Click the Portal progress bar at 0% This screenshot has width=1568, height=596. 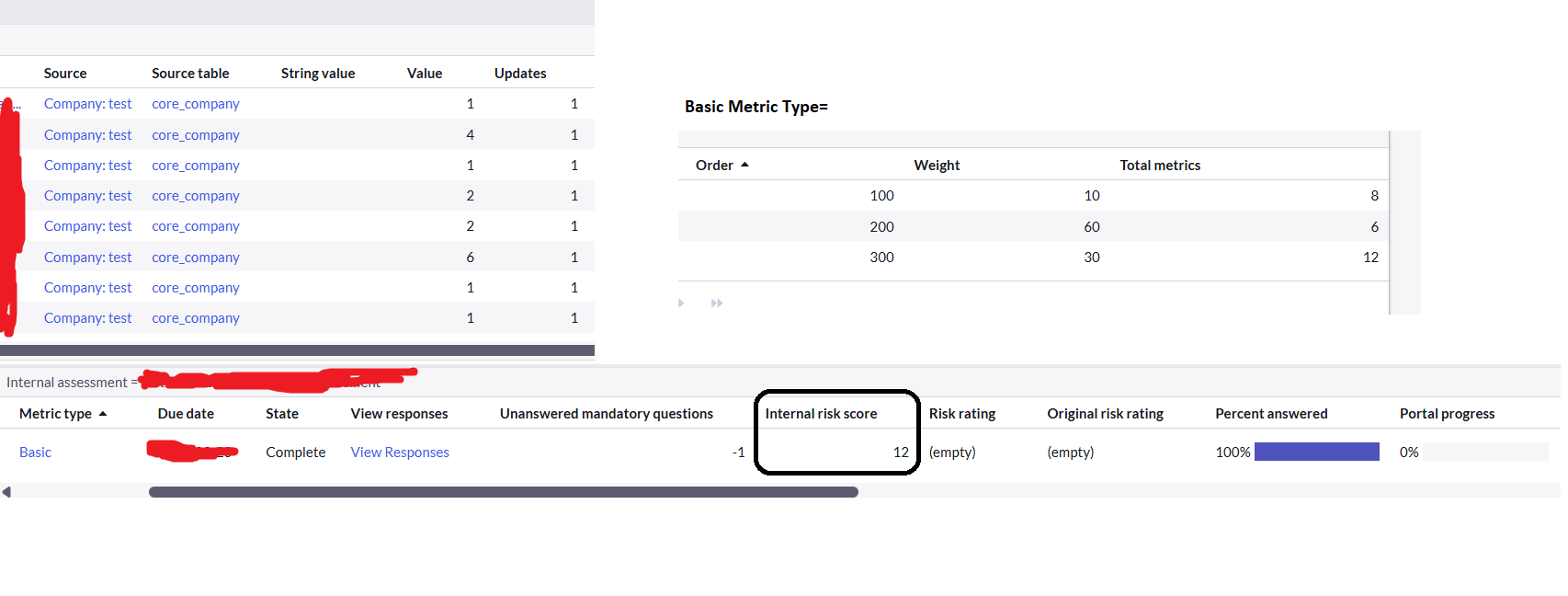click(1486, 452)
